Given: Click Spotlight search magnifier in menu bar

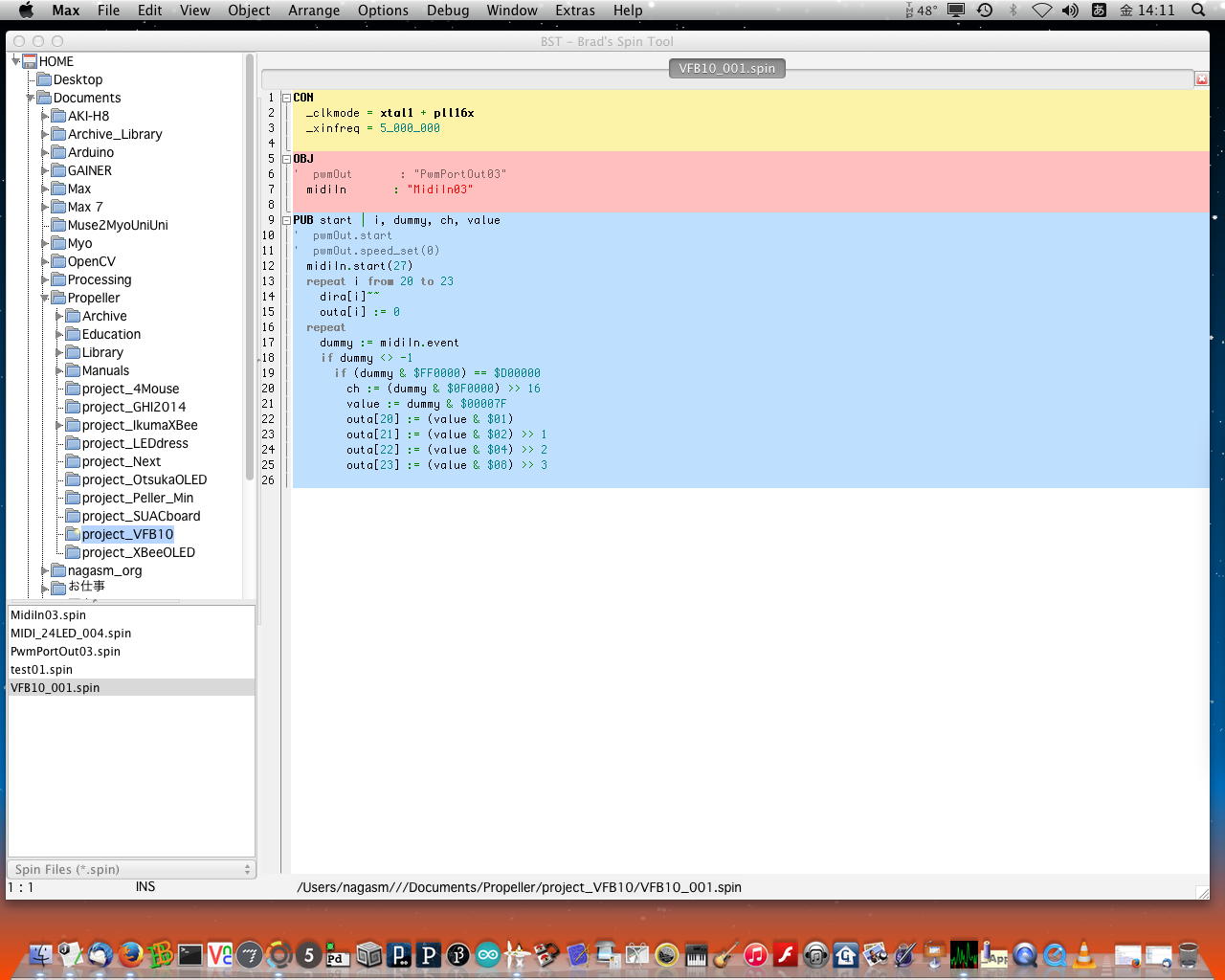Looking at the screenshot, I should [x=1197, y=11].
